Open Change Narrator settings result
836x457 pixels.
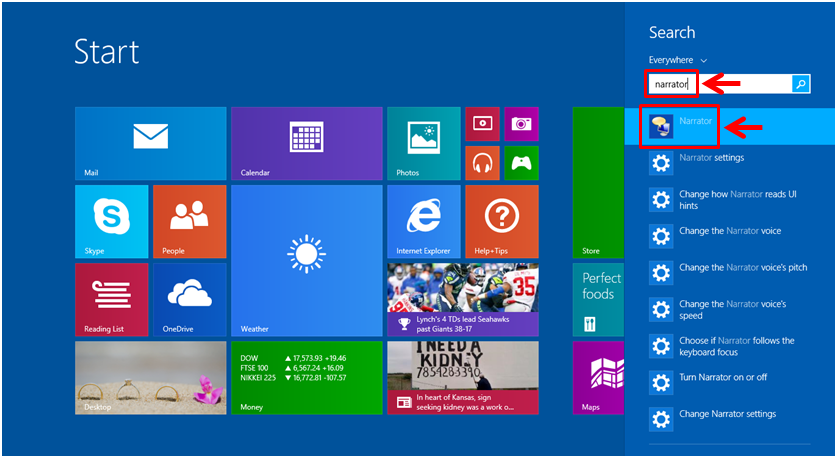[730, 419]
